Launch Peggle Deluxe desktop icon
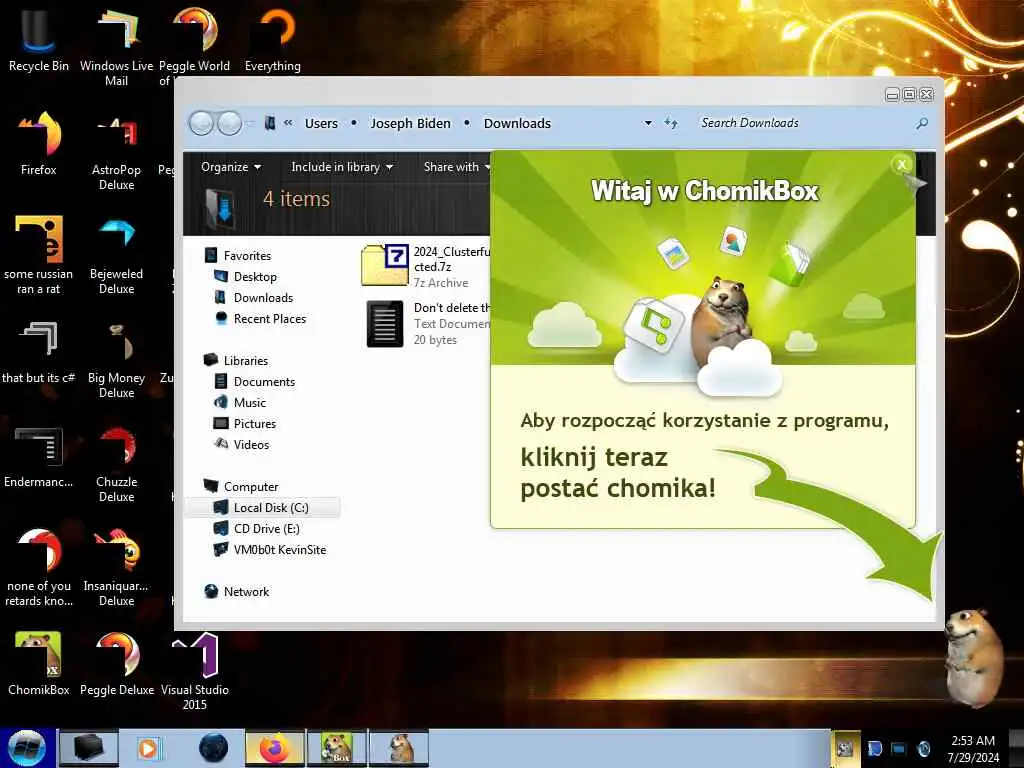The height and width of the screenshot is (768, 1024). point(116,664)
